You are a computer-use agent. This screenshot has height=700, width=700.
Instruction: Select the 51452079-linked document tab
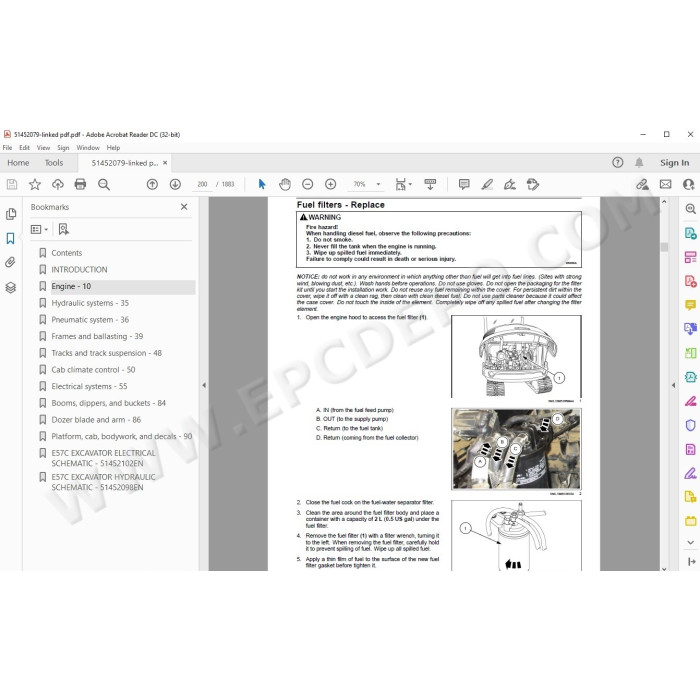coord(125,163)
